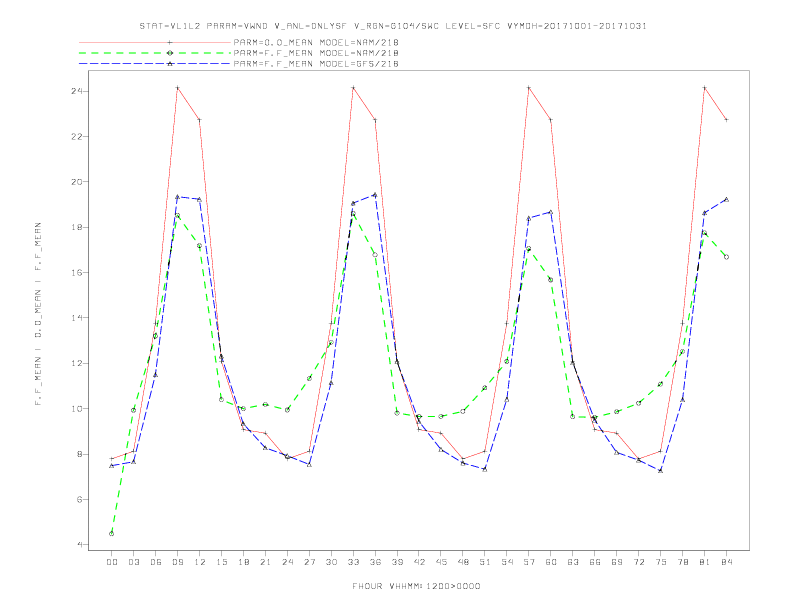Click the triangle marker on blue legend line
Image resolution: width=792 pixels, height=612 pixels.
170,64
